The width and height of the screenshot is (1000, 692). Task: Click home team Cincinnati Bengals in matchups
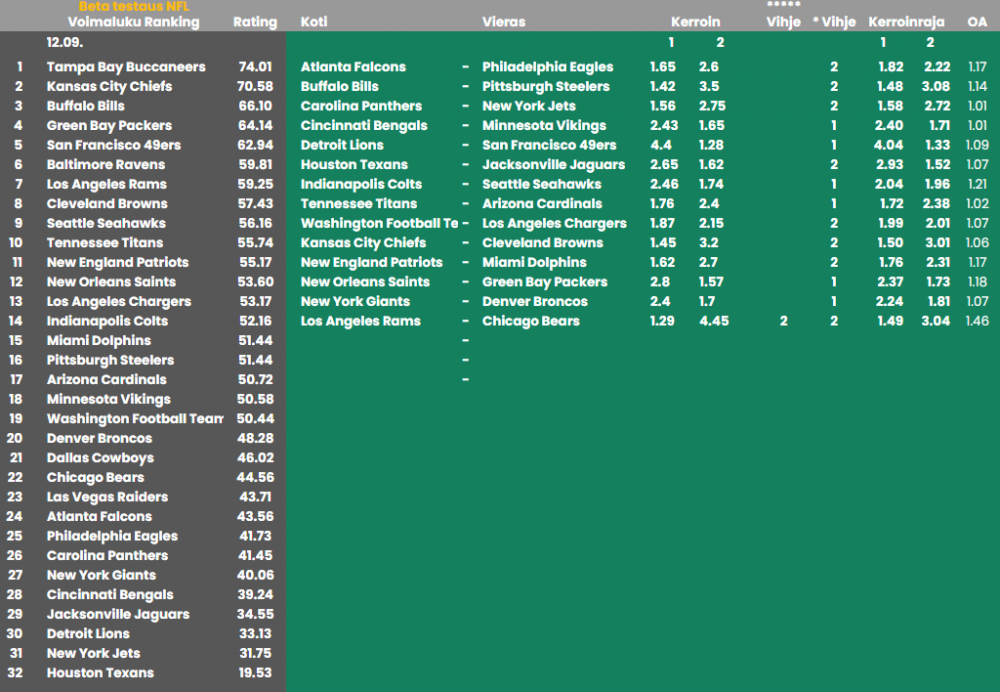(x=364, y=126)
